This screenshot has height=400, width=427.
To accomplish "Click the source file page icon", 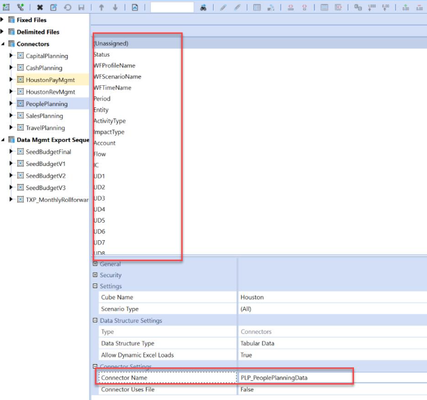I will pyautogui.click(x=135, y=7).
